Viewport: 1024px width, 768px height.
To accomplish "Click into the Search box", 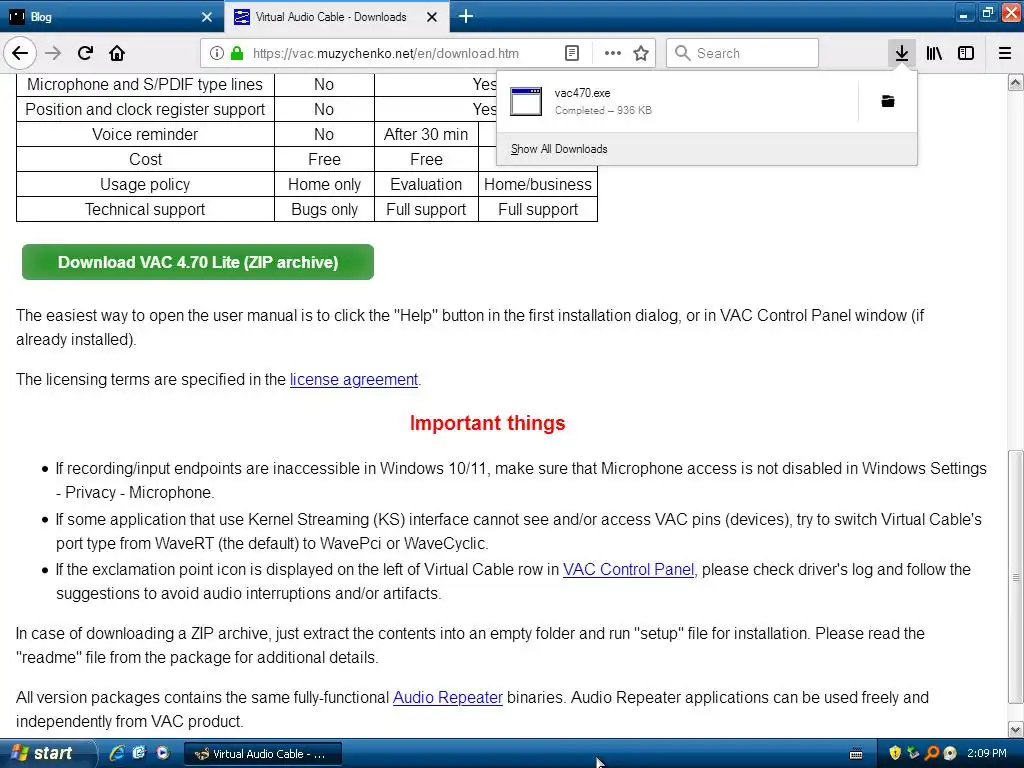I will tap(743, 53).
